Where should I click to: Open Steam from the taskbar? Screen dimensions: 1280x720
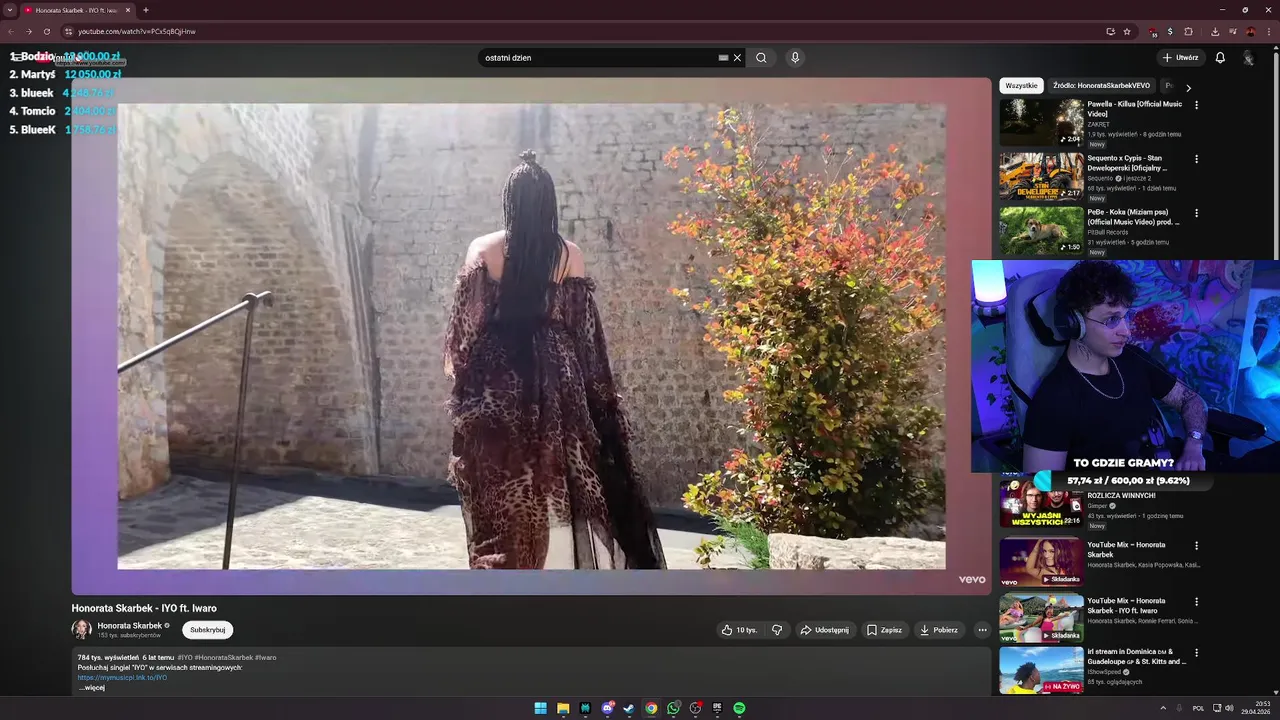point(629,708)
